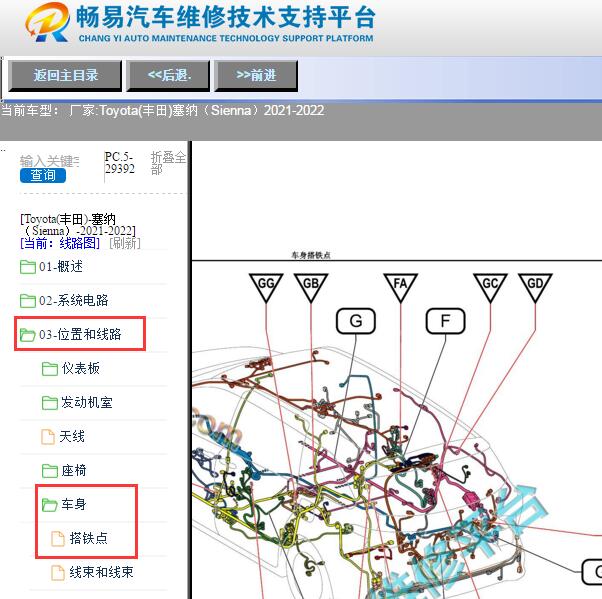The height and width of the screenshot is (599, 602).
Task: Focus the 输入关键字 search field
Action: point(50,161)
